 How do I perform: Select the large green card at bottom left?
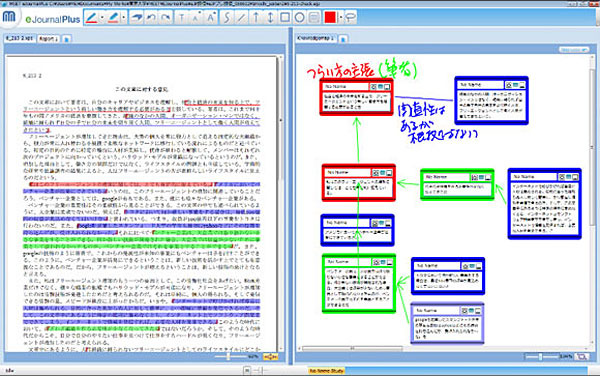tap(359, 284)
